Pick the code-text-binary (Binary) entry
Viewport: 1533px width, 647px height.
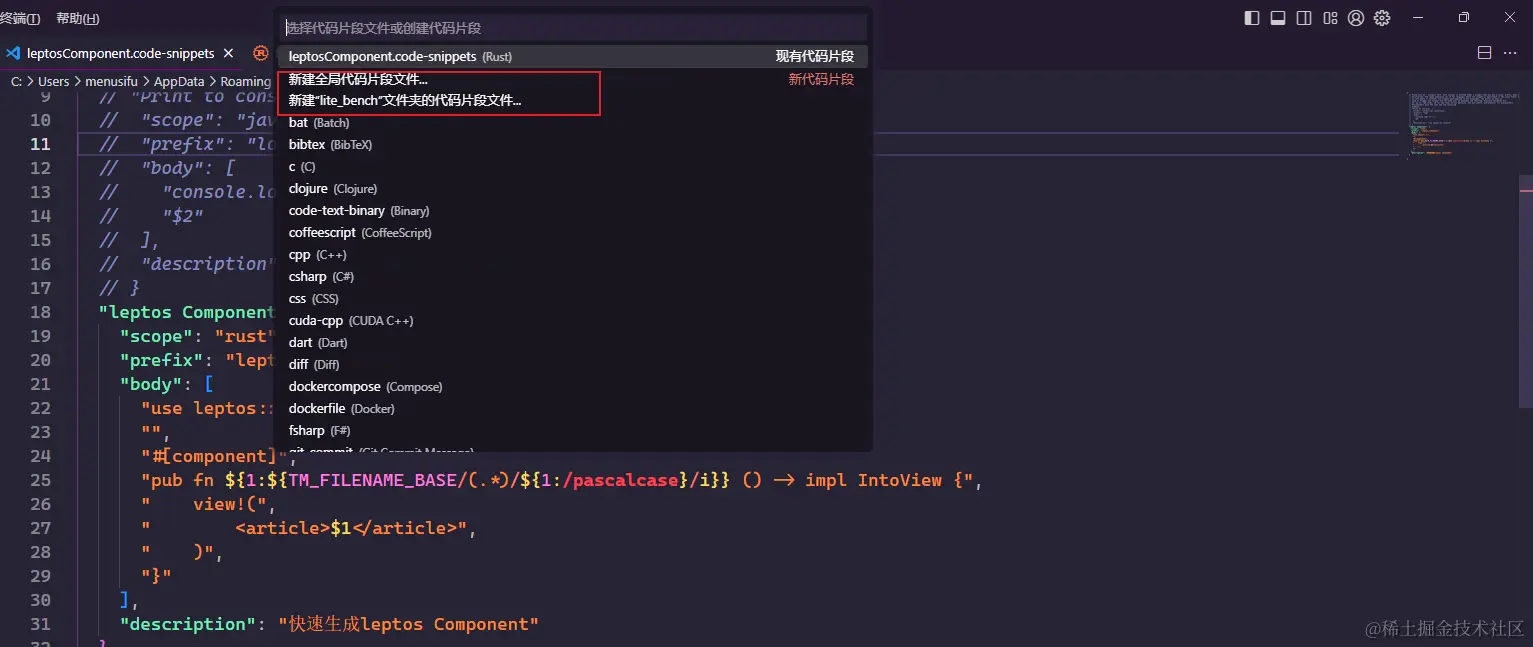[x=572, y=211]
